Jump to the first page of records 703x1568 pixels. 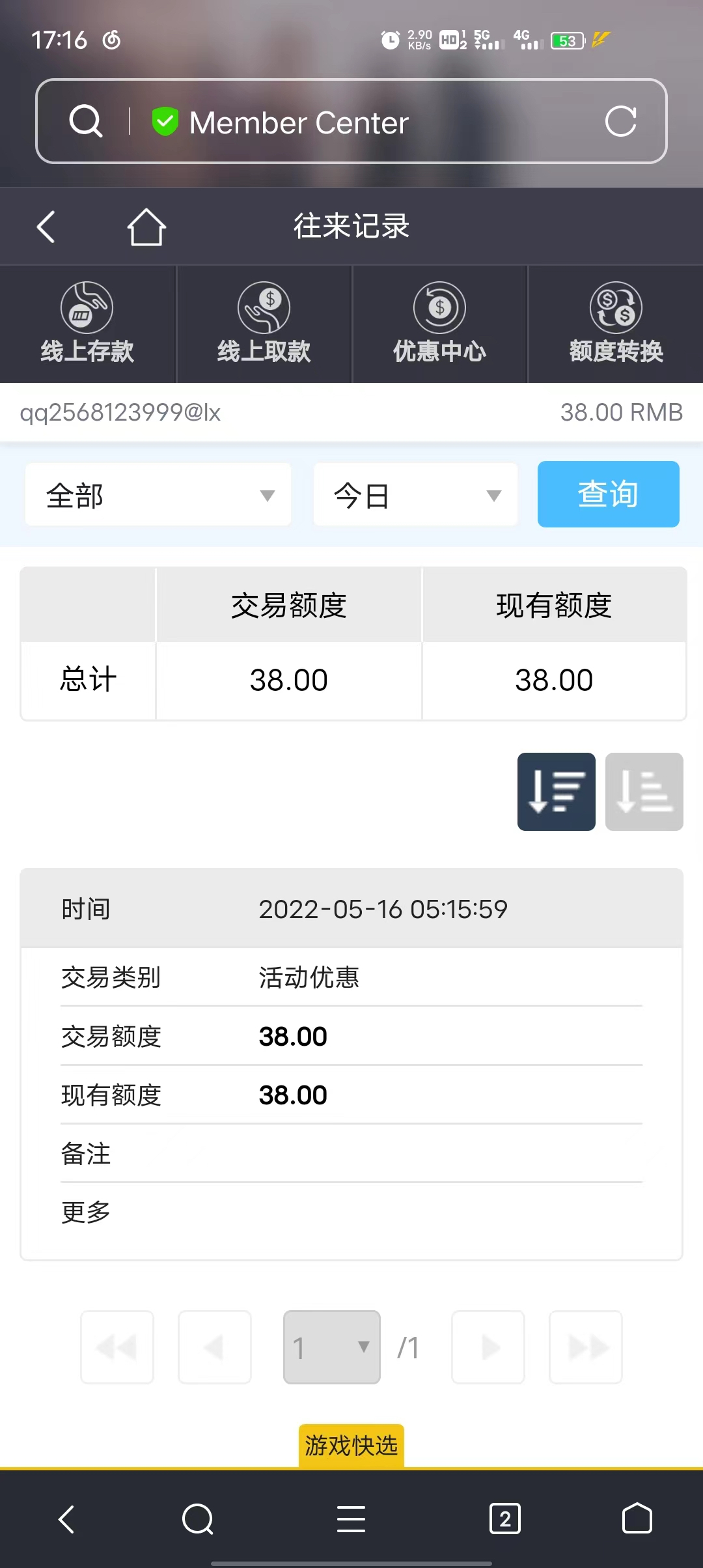[117, 1347]
